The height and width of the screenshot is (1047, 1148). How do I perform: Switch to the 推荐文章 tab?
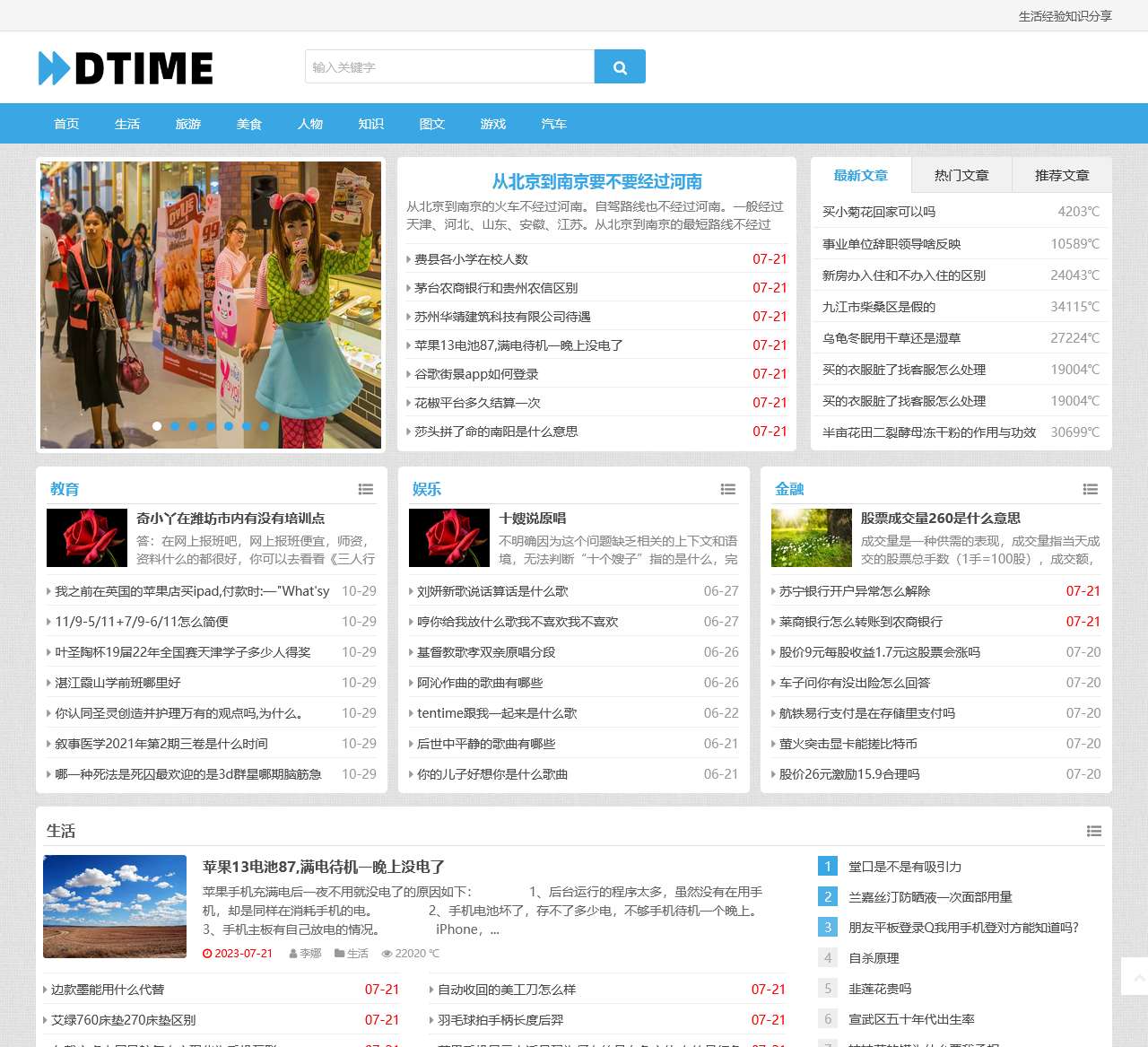tap(1062, 175)
